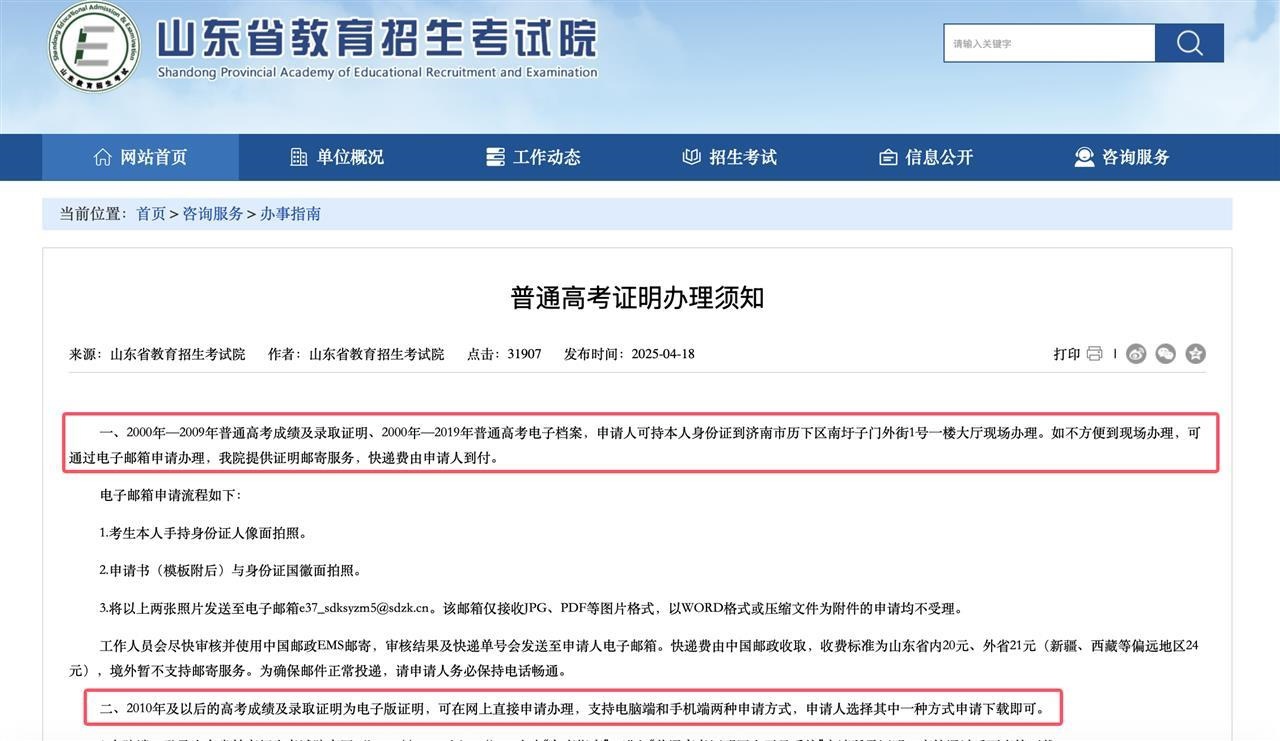The height and width of the screenshot is (741, 1280).
Task: Click the Shandong academy logo emblem
Action: pos(93,47)
